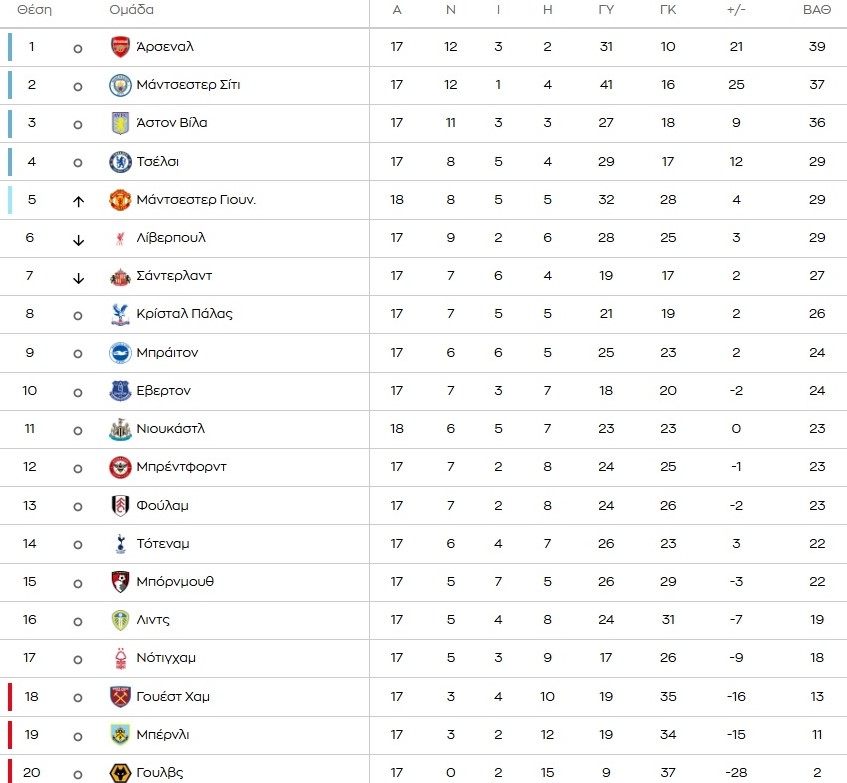This screenshot has height=783, width=847.
Task: Click the Wolves club crest
Action: pyautogui.click(x=120, y=772)
